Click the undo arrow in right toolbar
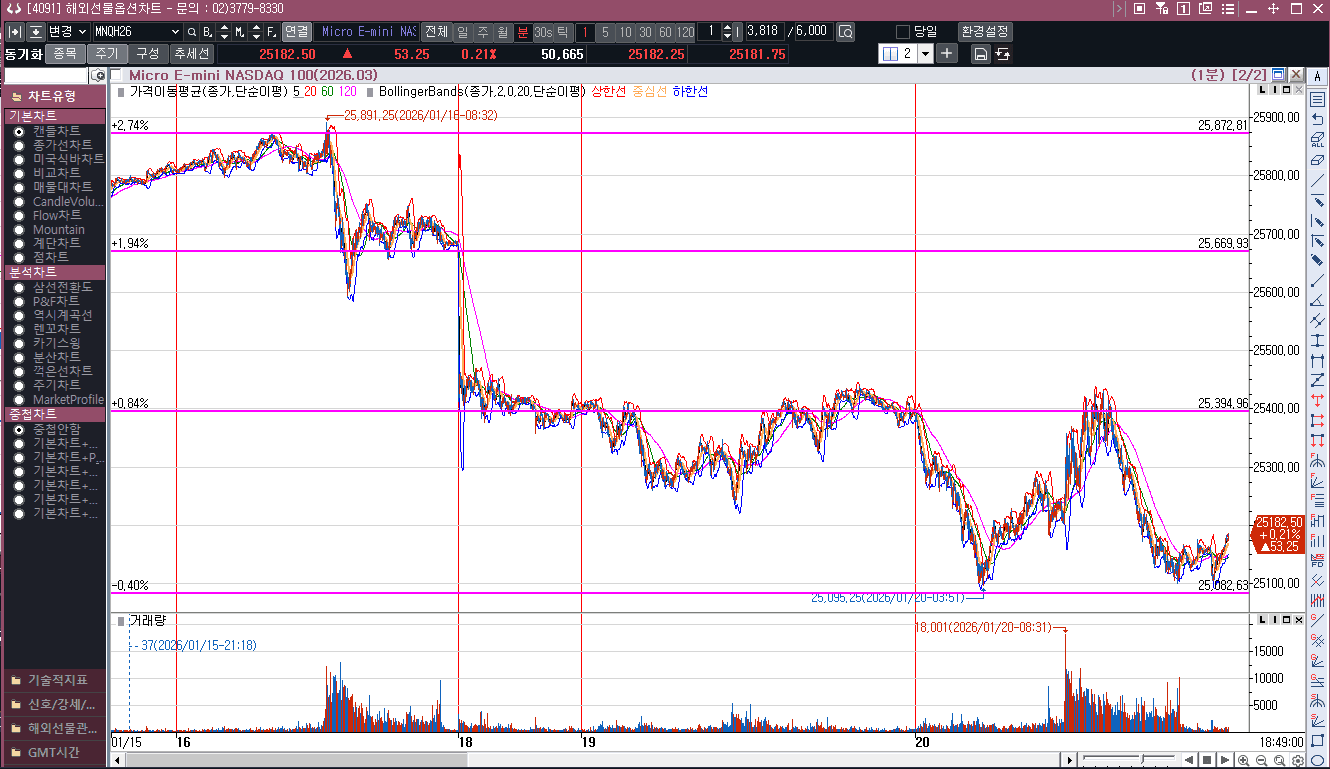1330x769 pixels. point(1317,119)
